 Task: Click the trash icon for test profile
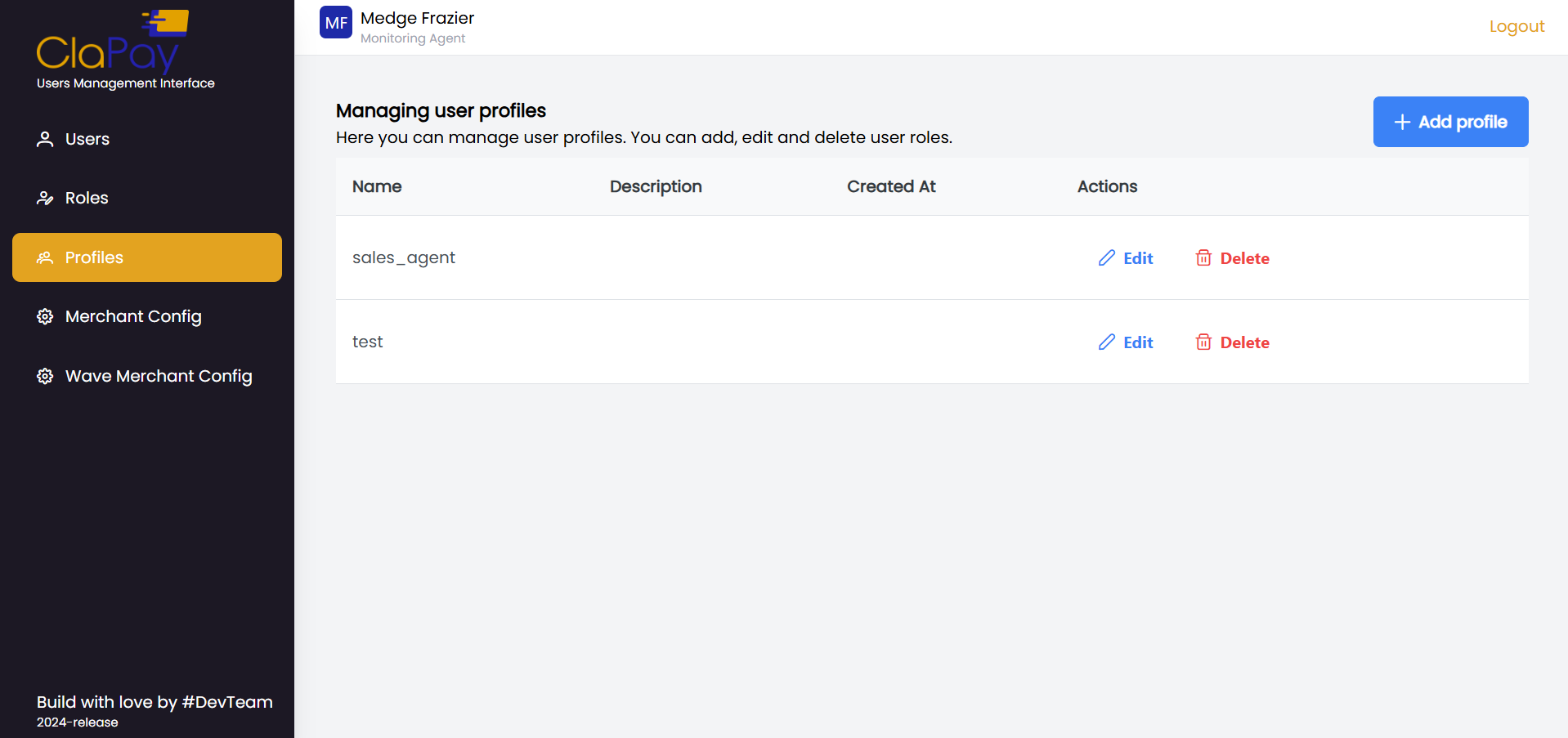point(1203,342)
